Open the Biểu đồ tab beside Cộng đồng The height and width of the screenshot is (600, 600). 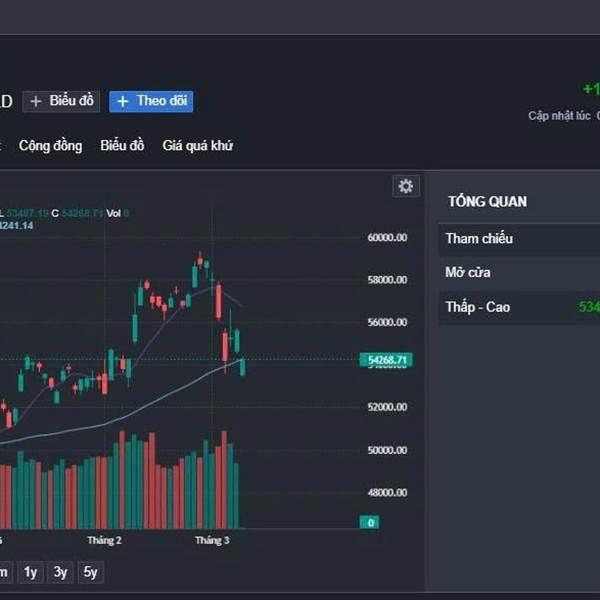coord(122,146)
